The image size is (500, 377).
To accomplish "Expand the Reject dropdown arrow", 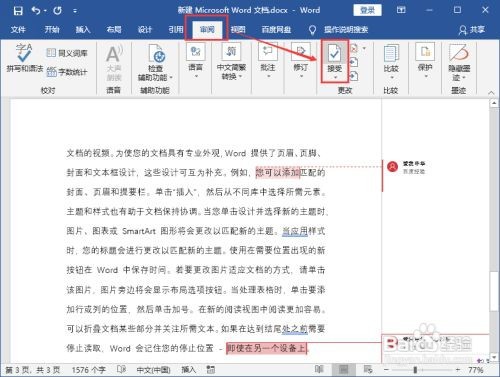I will point(364,49).
